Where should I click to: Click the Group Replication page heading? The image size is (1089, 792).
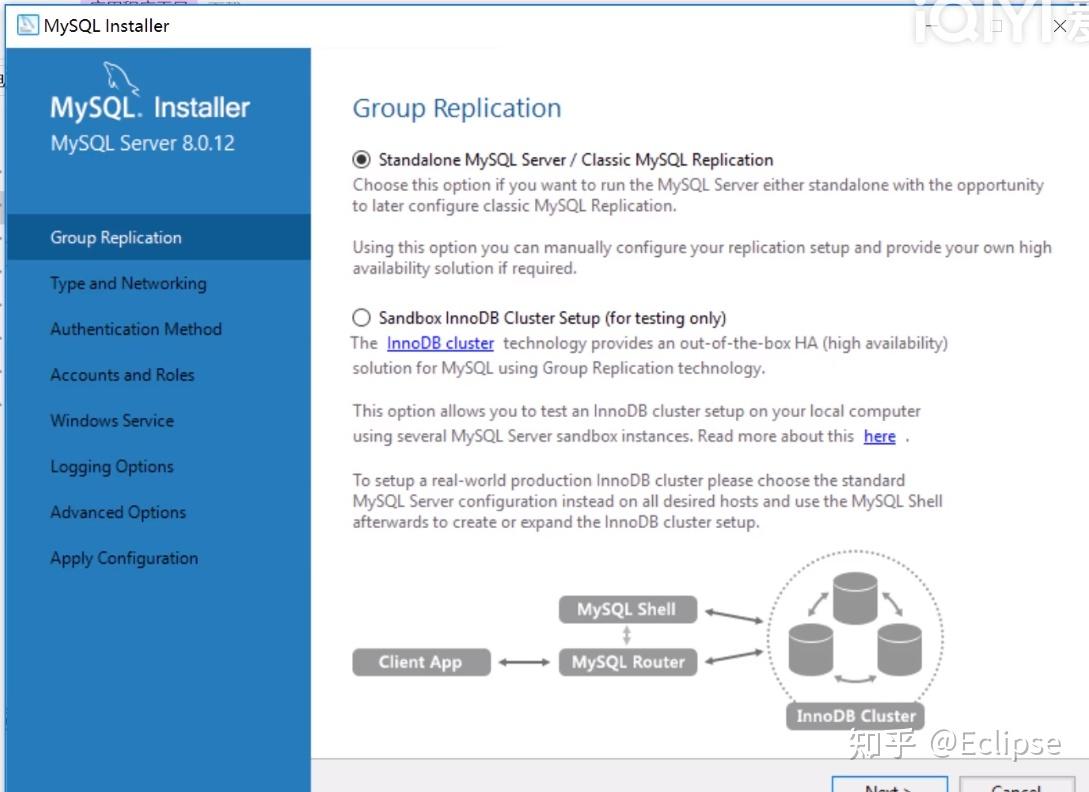point(457,108)
